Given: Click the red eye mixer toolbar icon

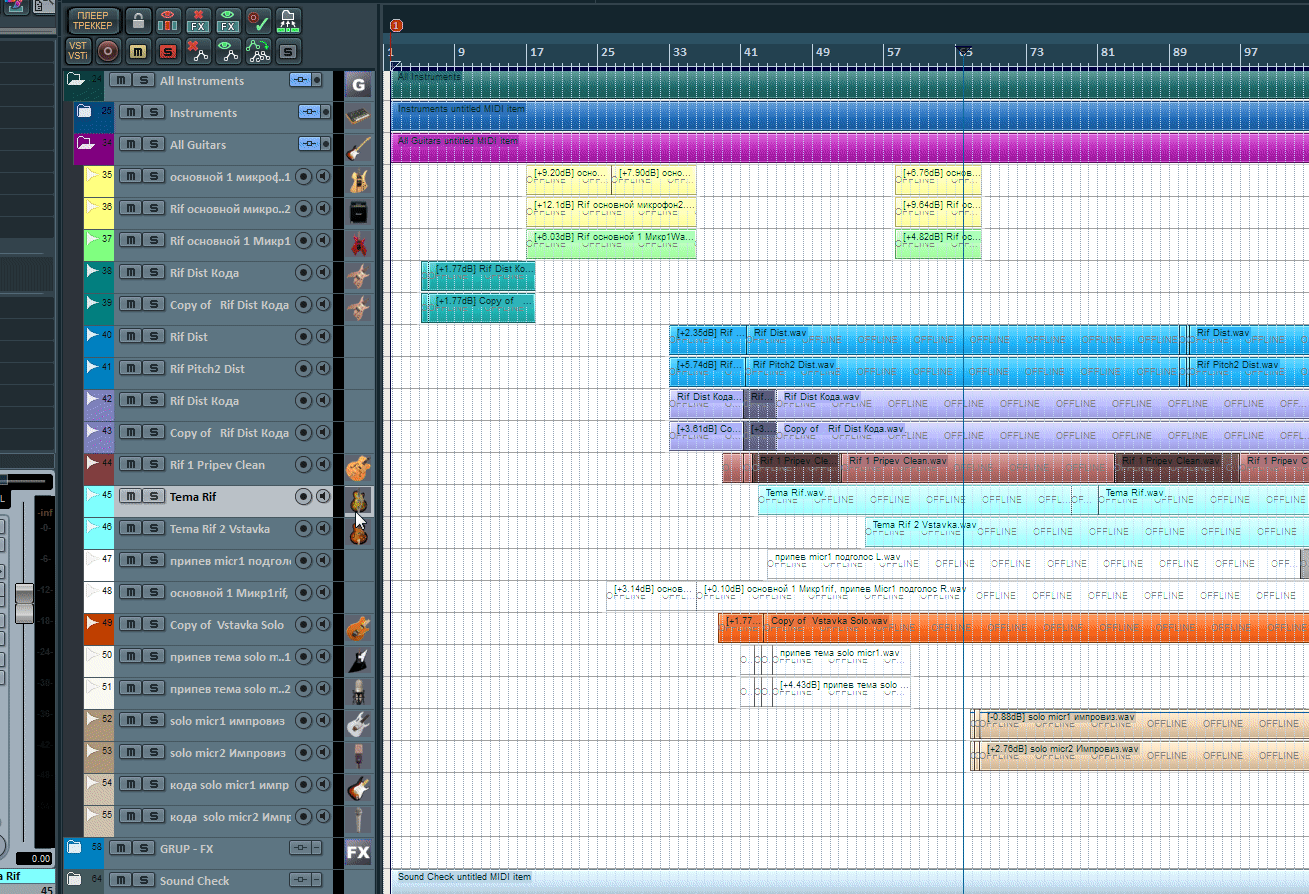Looking at the screenshot, I should (x=168, y=20).
